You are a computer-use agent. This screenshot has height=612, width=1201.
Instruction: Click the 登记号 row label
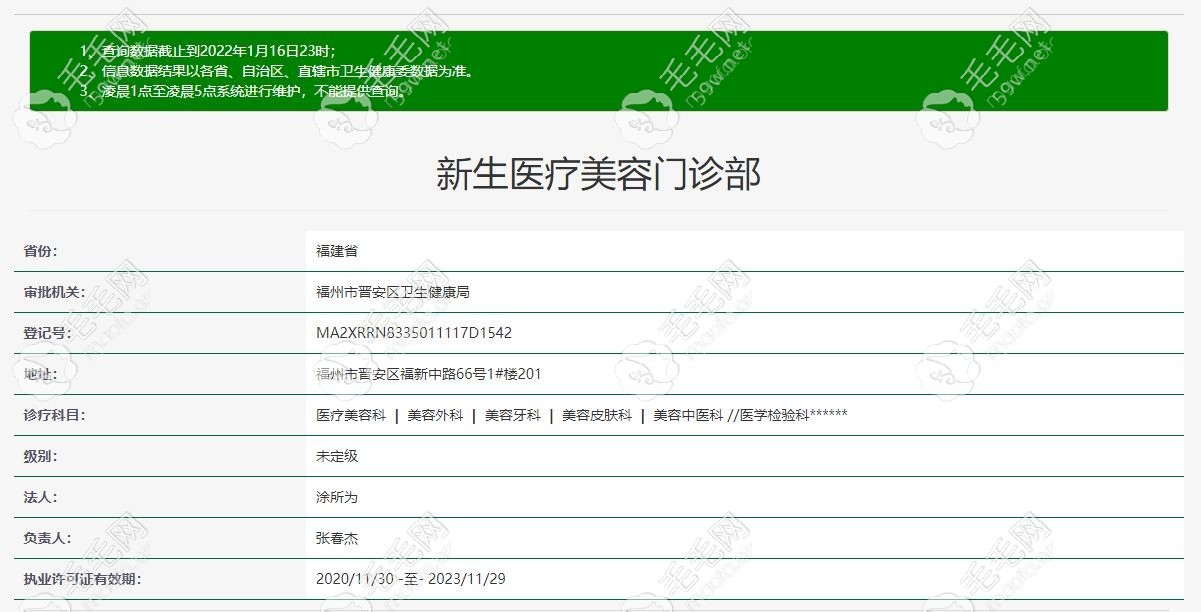48,333
